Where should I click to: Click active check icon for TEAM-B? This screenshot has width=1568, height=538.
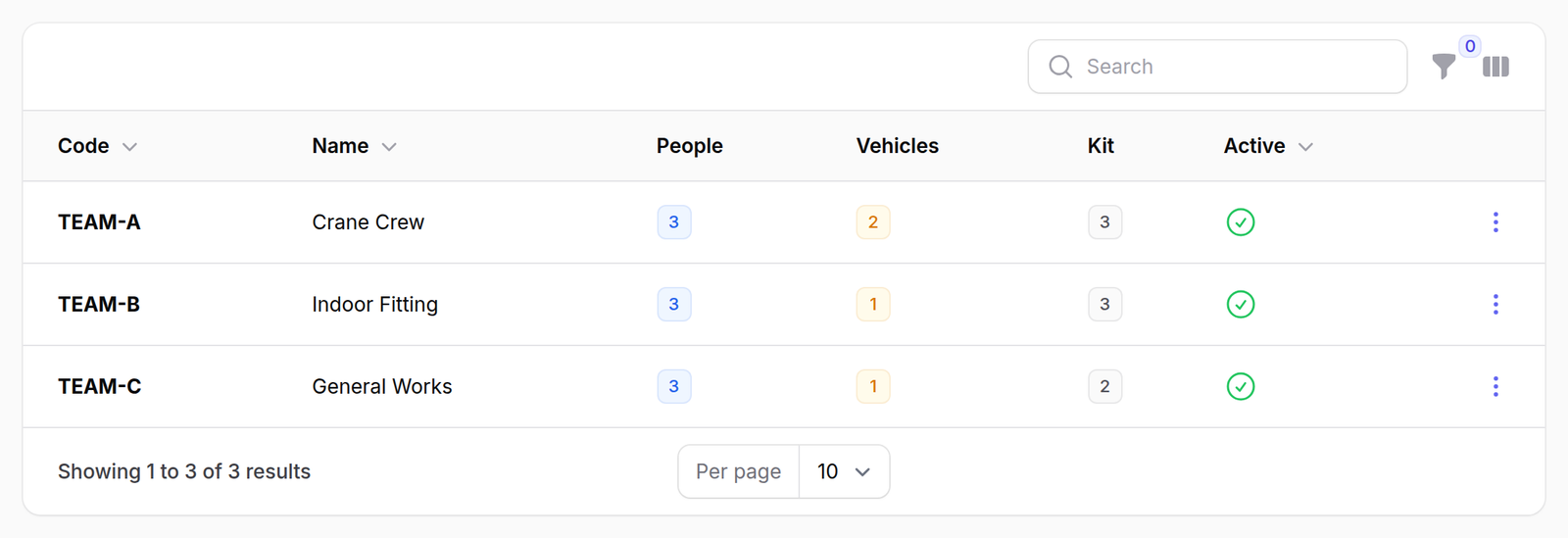click(x=1241, y=305)
